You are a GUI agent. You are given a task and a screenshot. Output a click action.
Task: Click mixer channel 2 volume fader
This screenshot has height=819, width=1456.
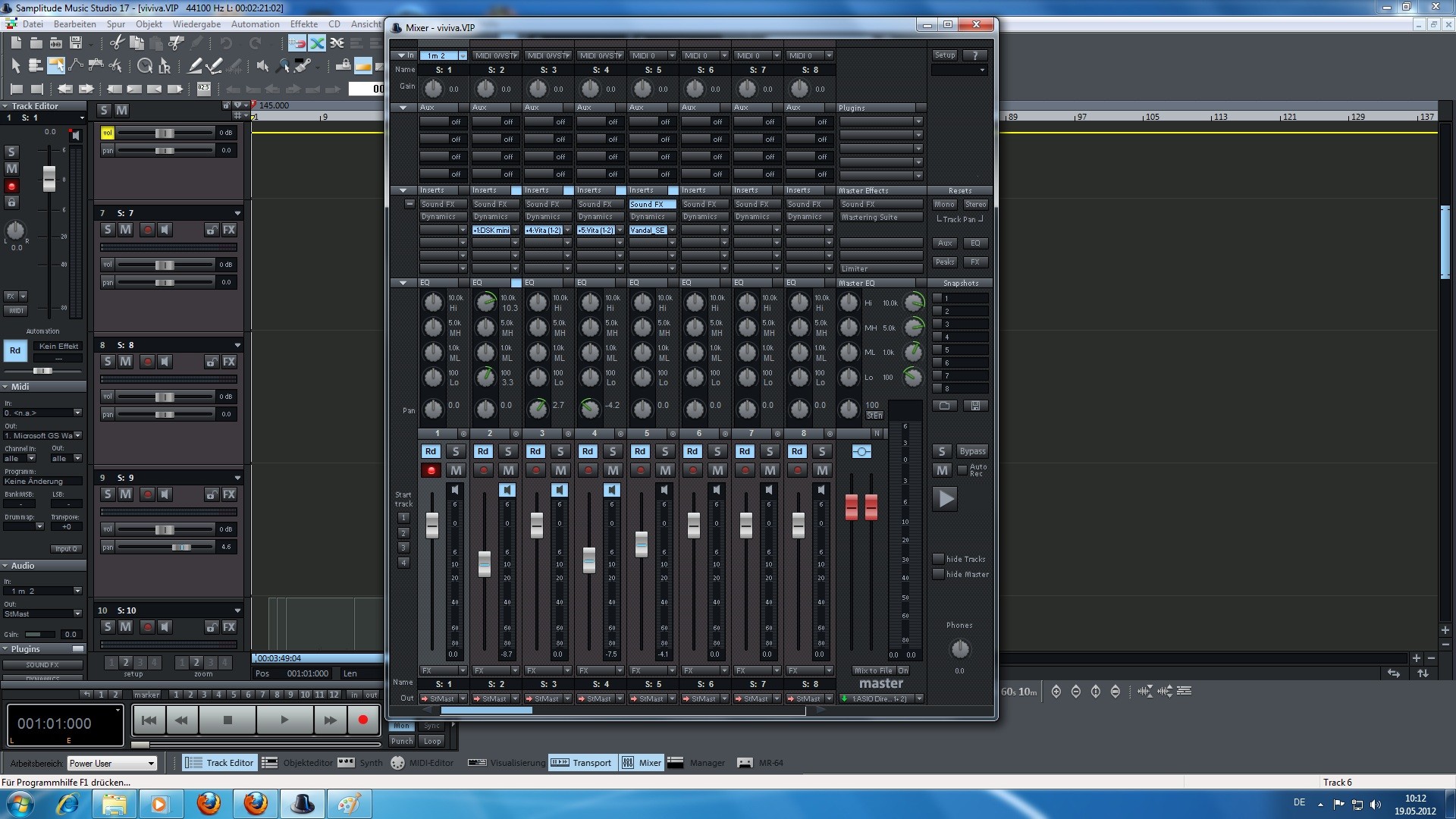pos(485,563)
